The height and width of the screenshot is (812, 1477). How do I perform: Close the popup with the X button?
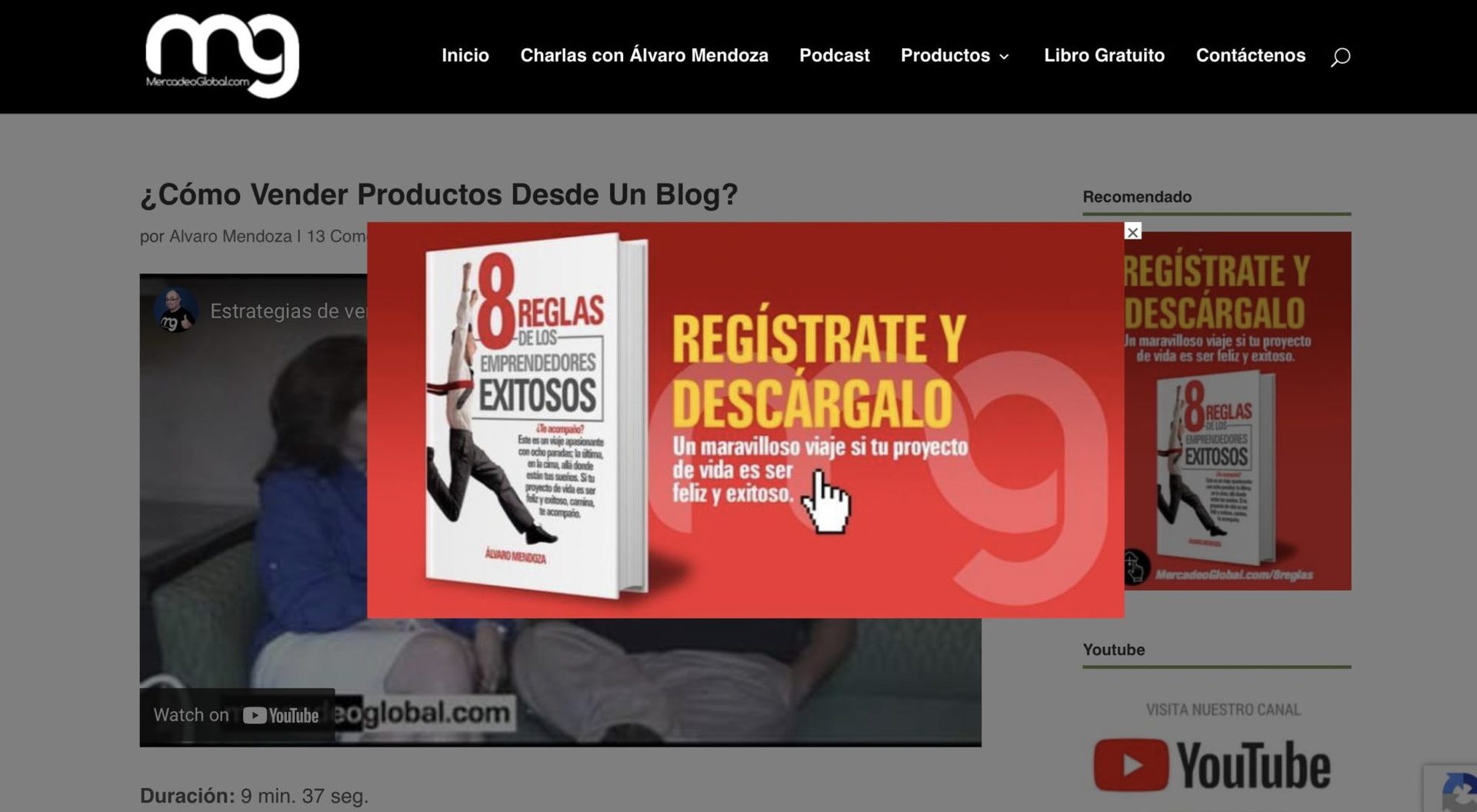1132,232
